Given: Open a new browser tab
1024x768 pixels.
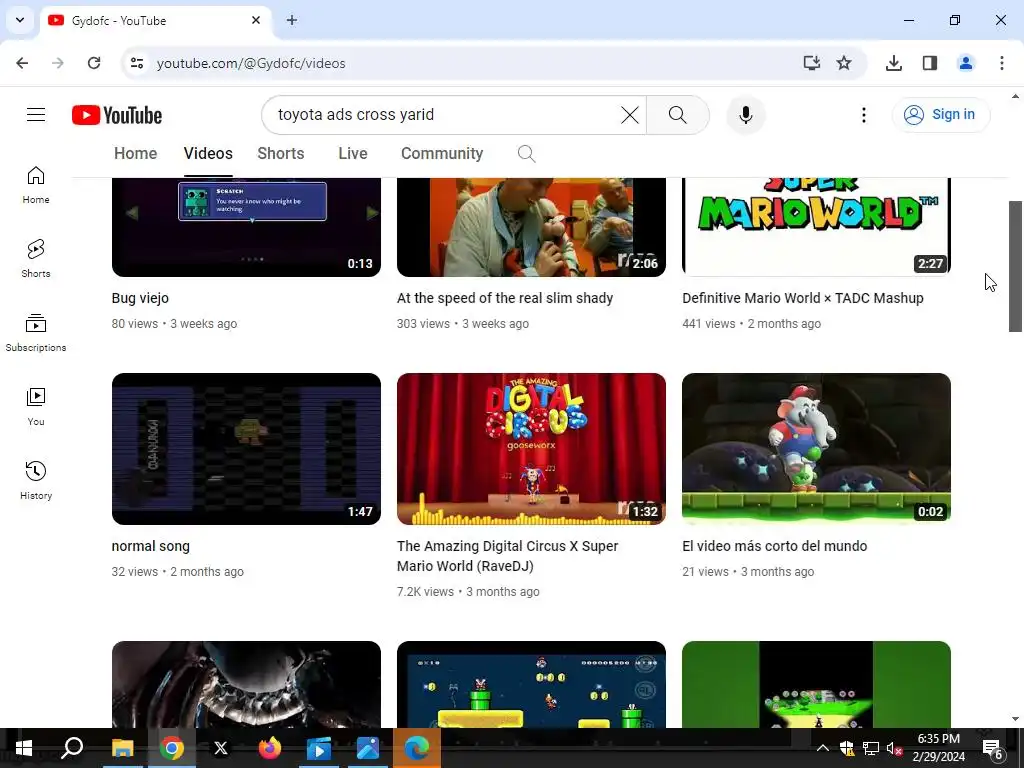Looking at the screenshot, I should point(292,20).
